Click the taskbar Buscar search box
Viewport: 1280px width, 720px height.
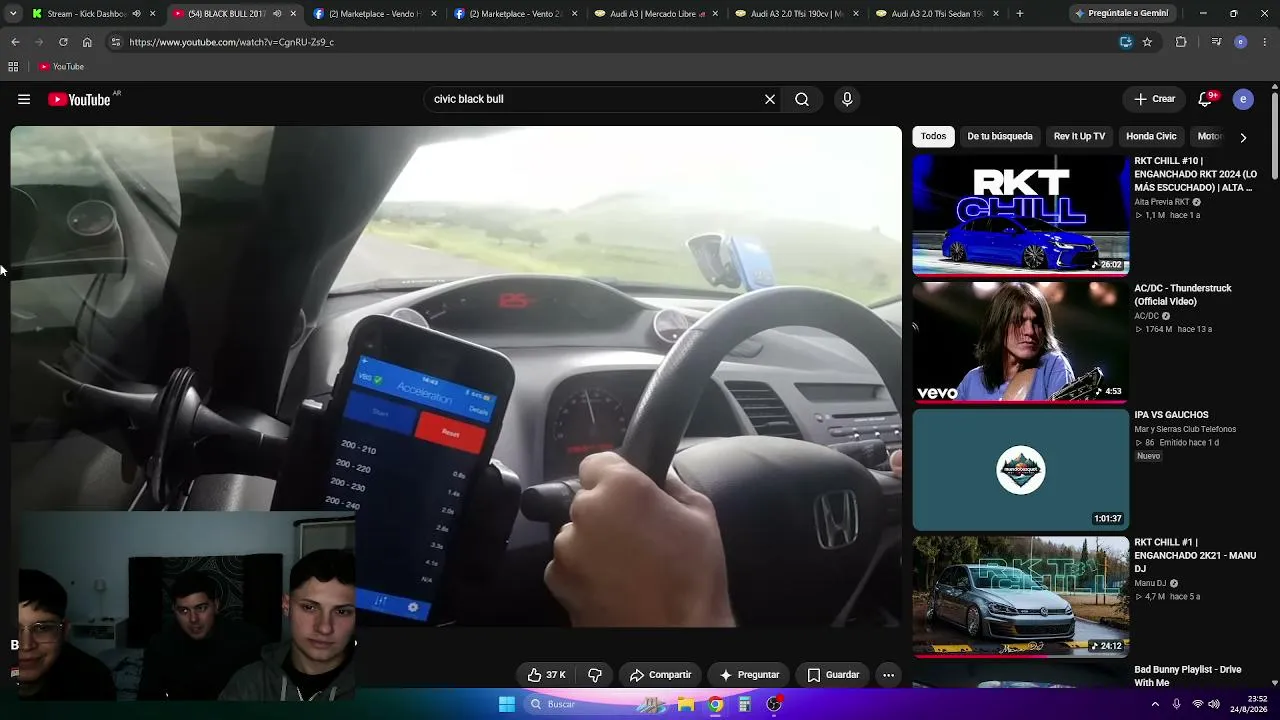coord(578,704)
